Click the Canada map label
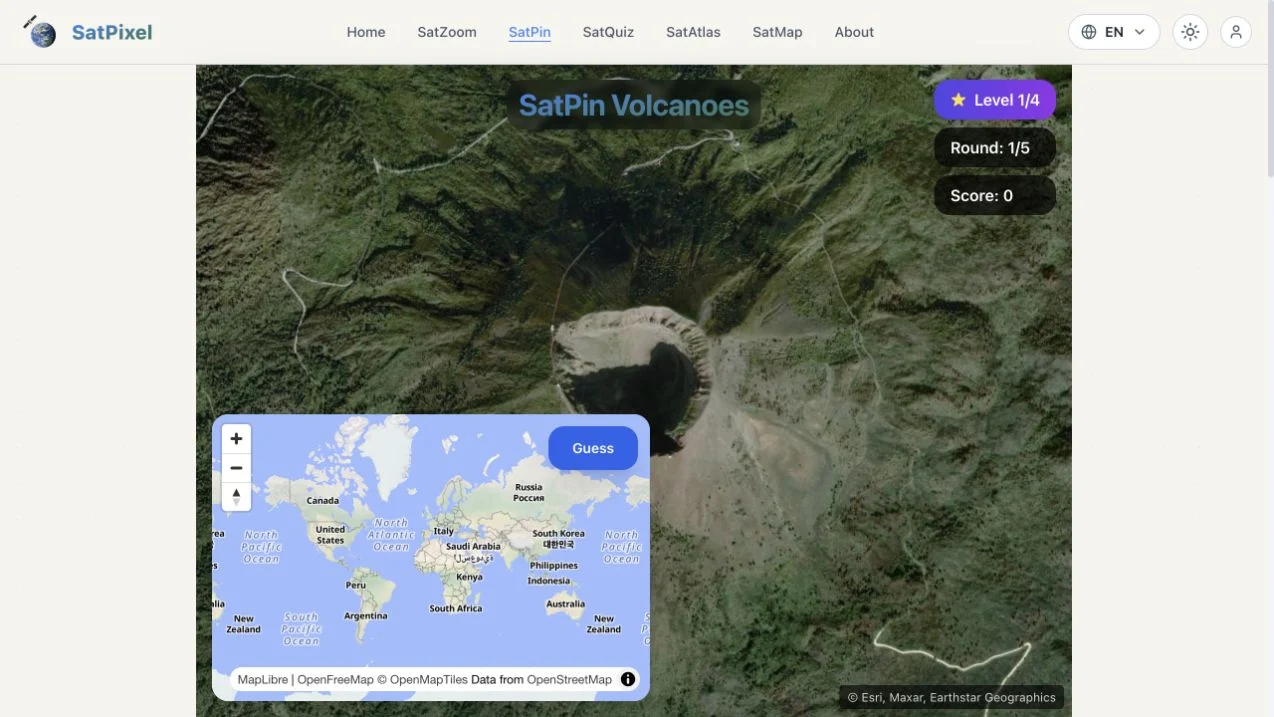 (322, 501)
